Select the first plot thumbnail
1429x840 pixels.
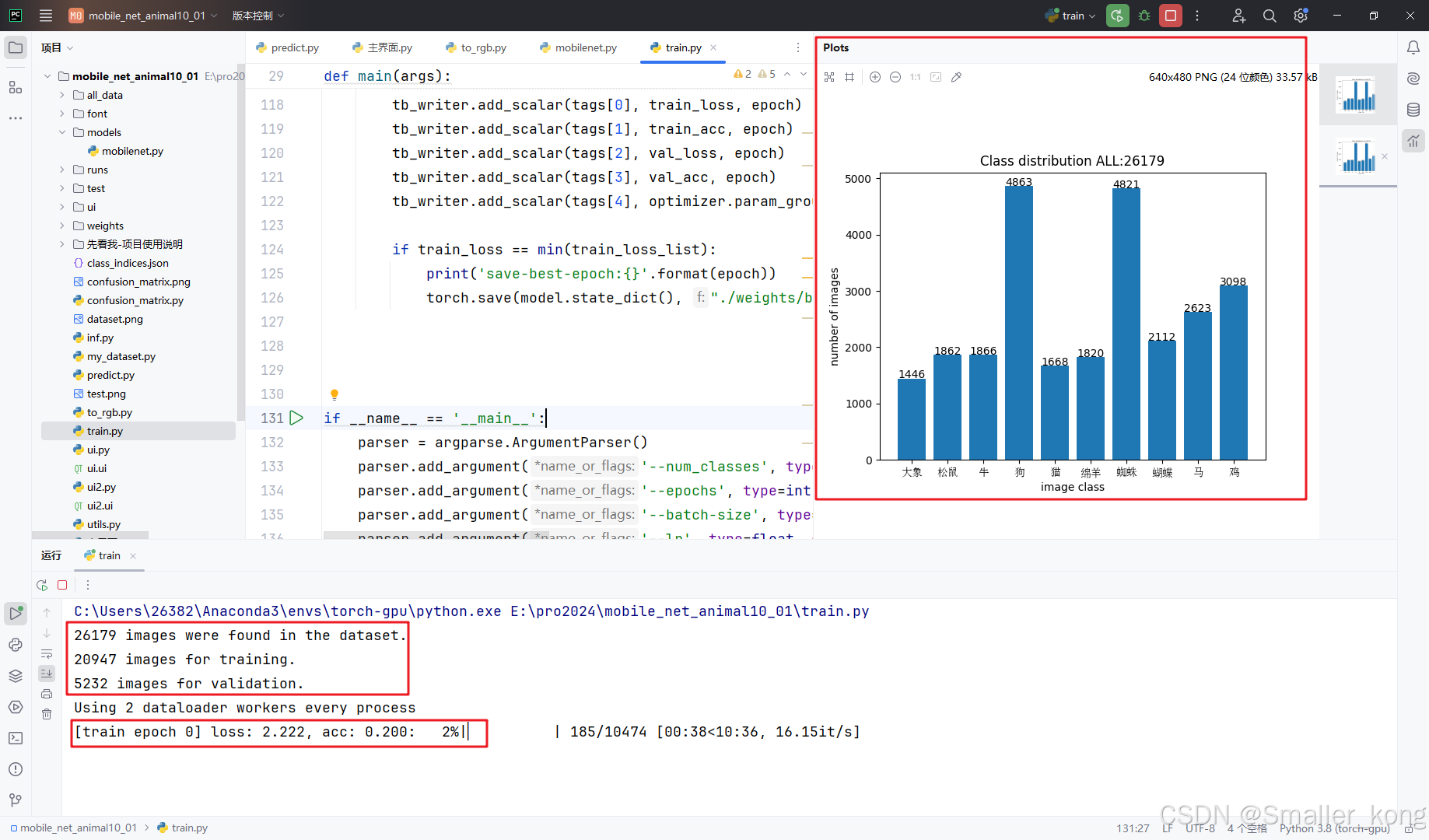tap(1357, 94)
